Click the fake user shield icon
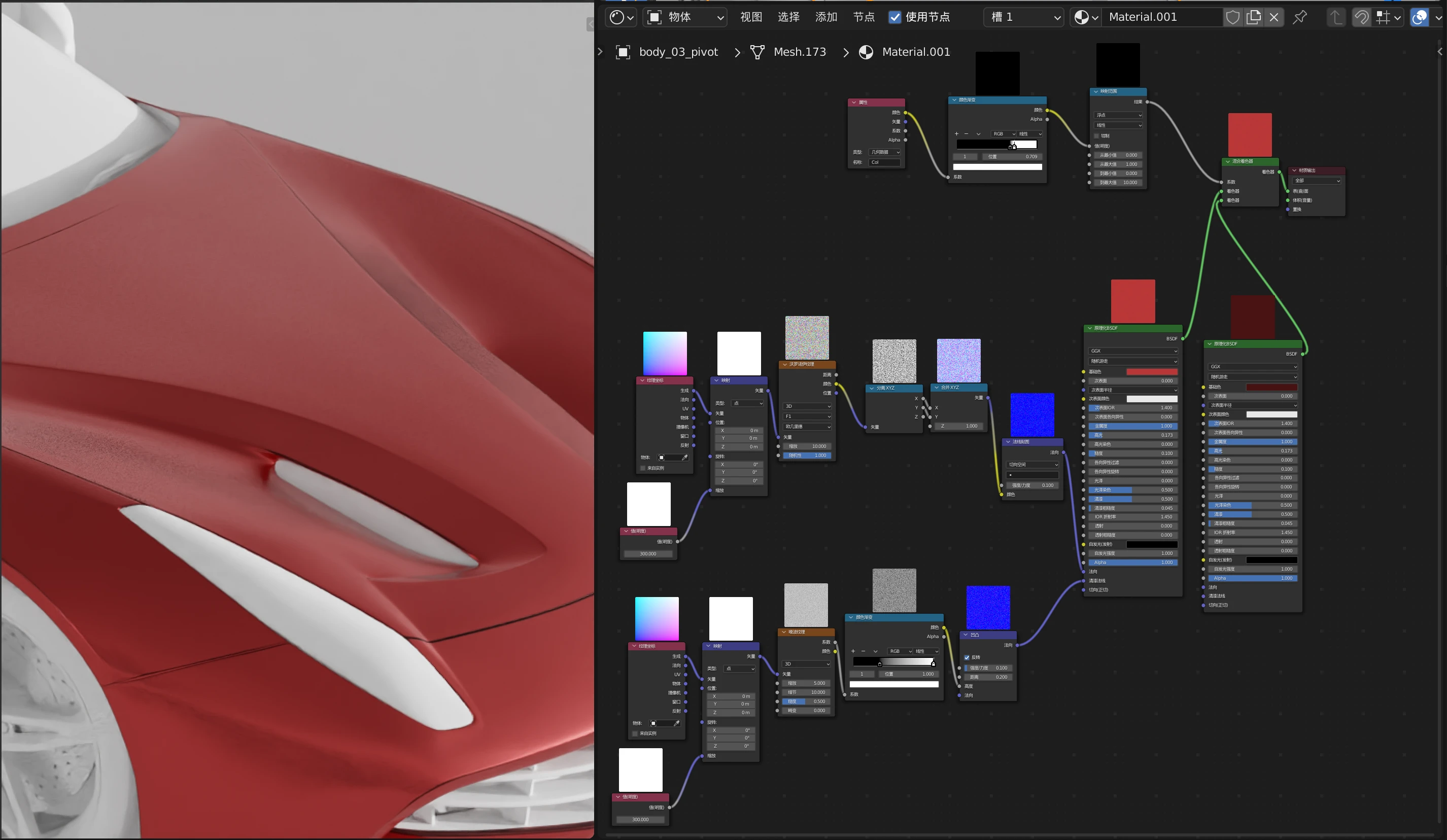The width and height of the screenshot is (1447, 840). coord(1232,17)
